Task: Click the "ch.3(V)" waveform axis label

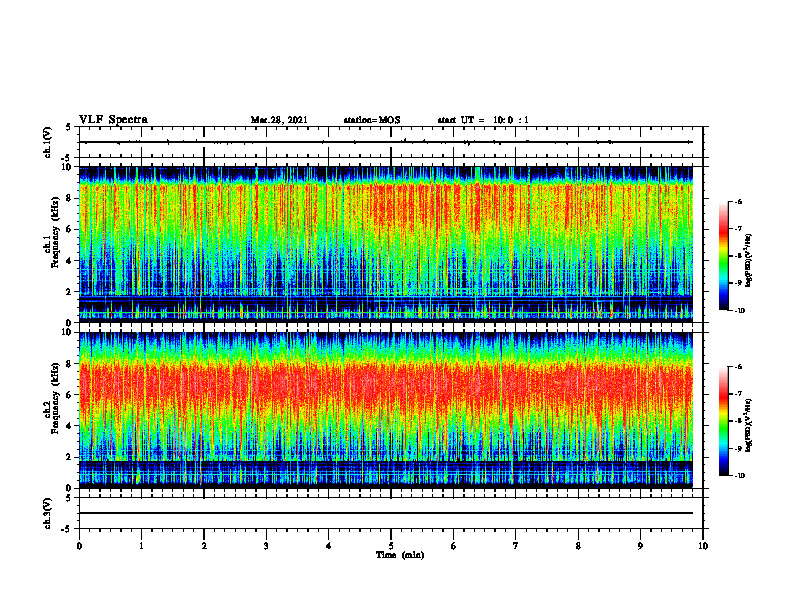Action: [48, 513]
